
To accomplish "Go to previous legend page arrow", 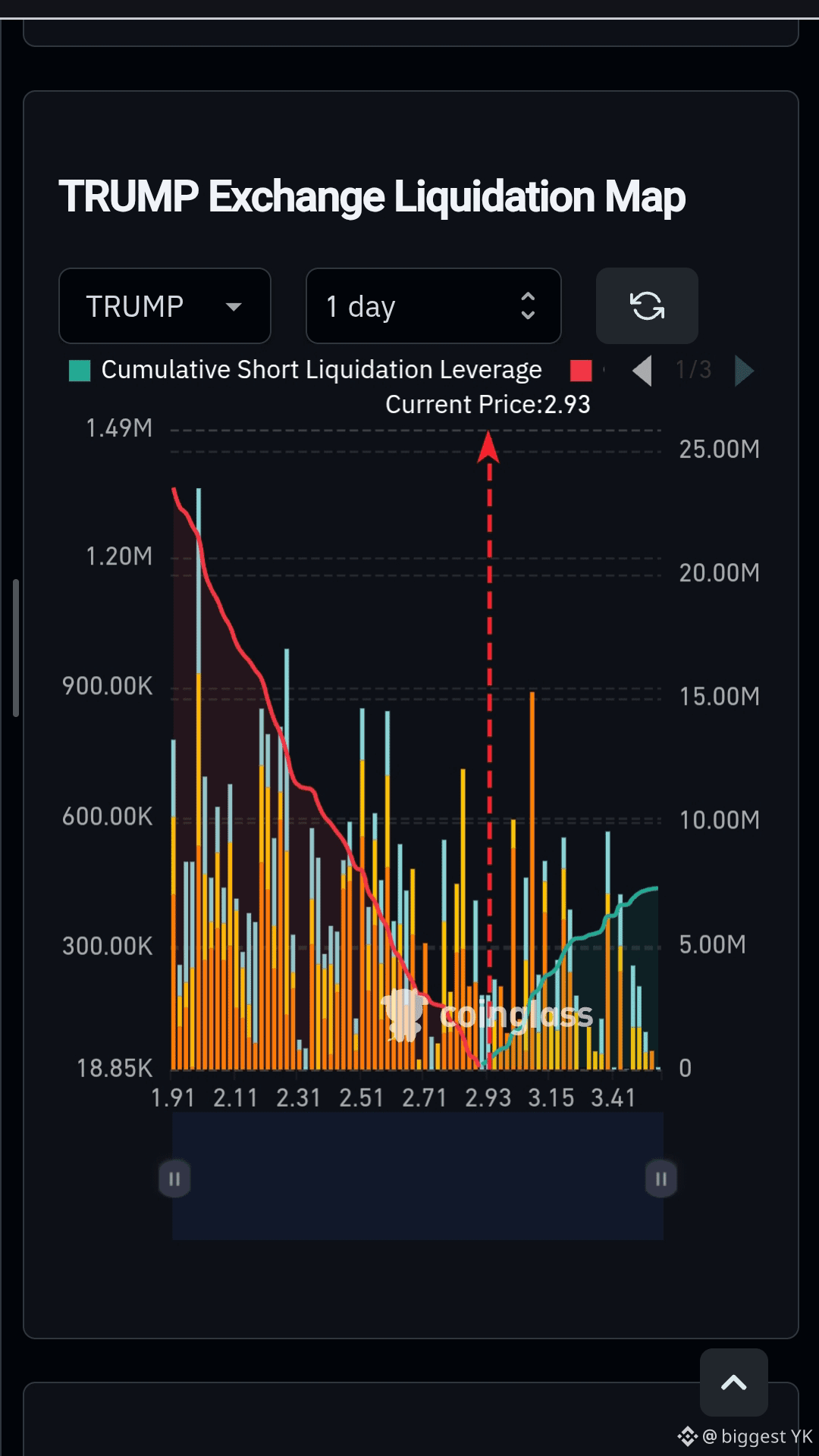I will 642,371.
